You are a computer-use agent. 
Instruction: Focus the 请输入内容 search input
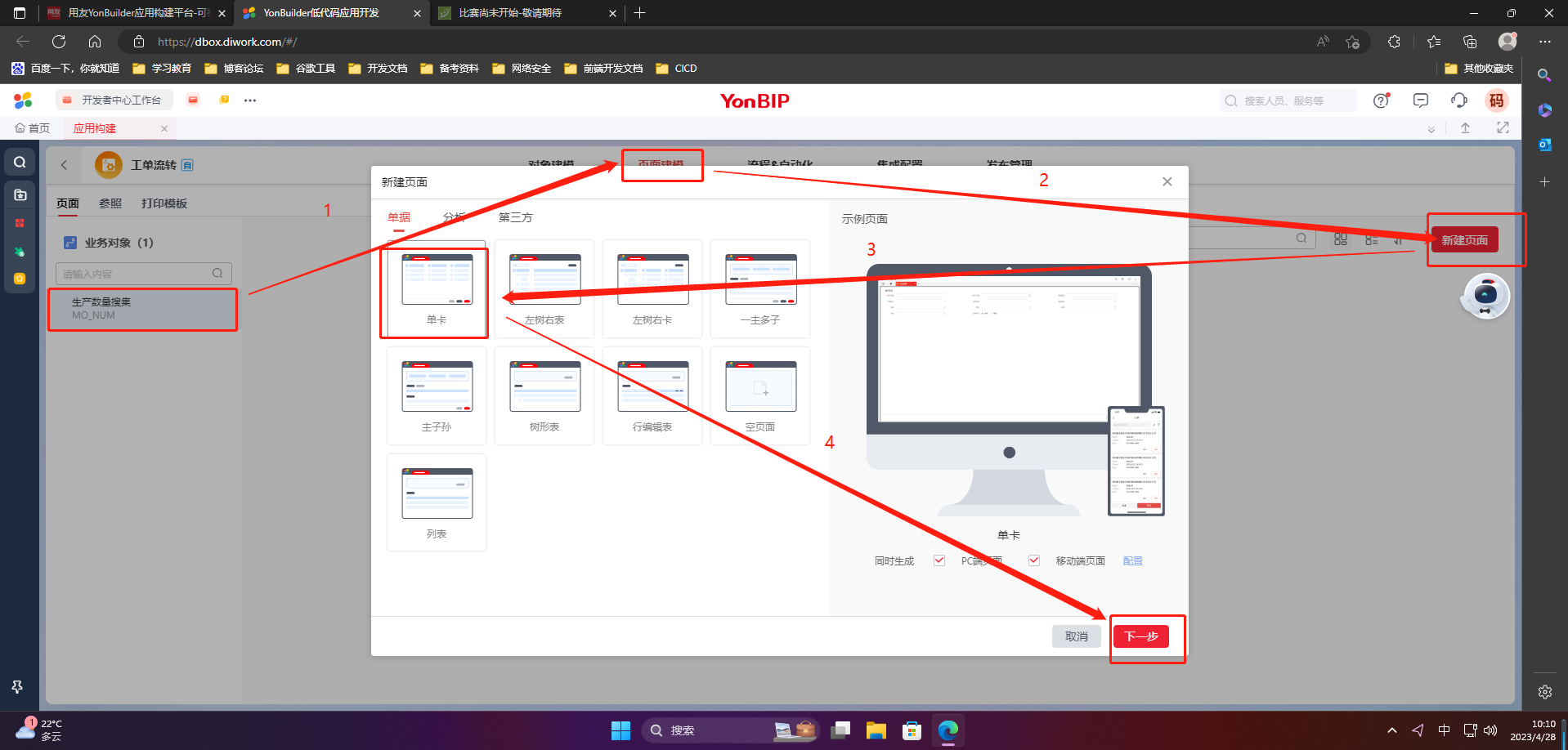pyautogui.click(x=144, y=274)
